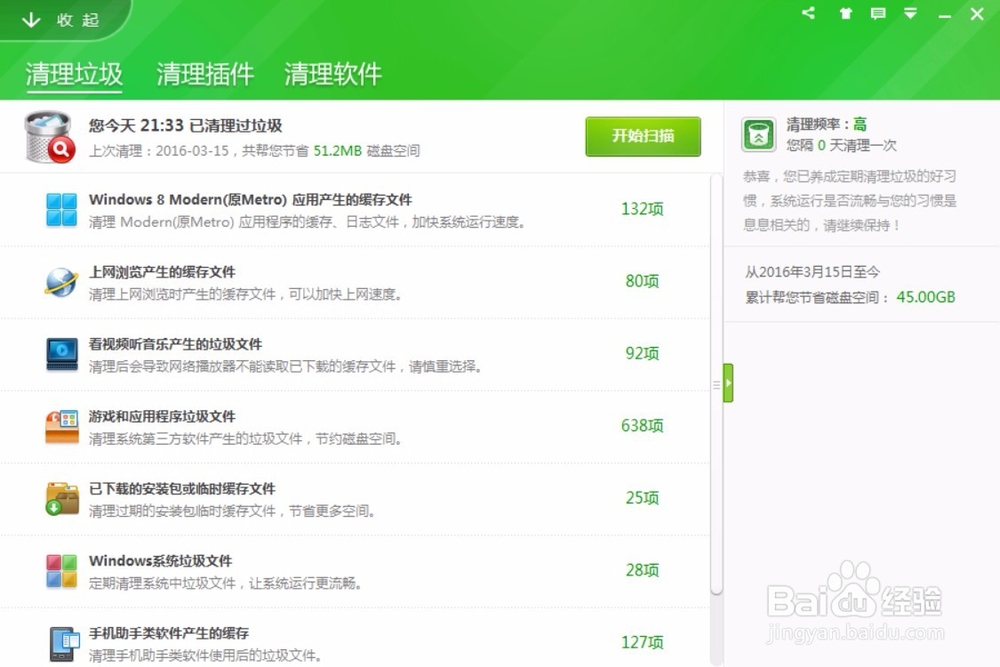This screenshot has width=1000, height=667.
Task: Click the downloaded installer package folder icon
Action: coord(62,497)
